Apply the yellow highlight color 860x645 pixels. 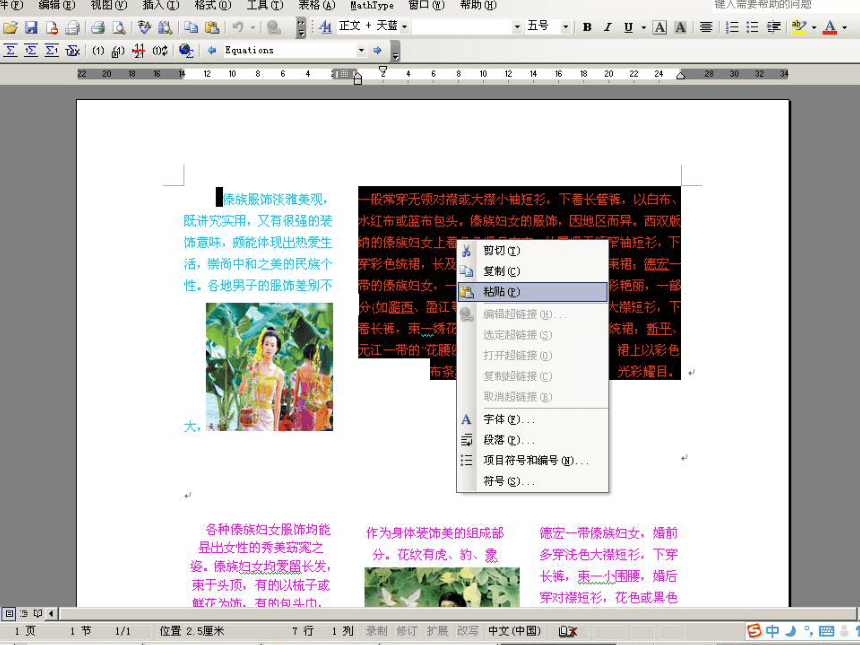point(799,27)
